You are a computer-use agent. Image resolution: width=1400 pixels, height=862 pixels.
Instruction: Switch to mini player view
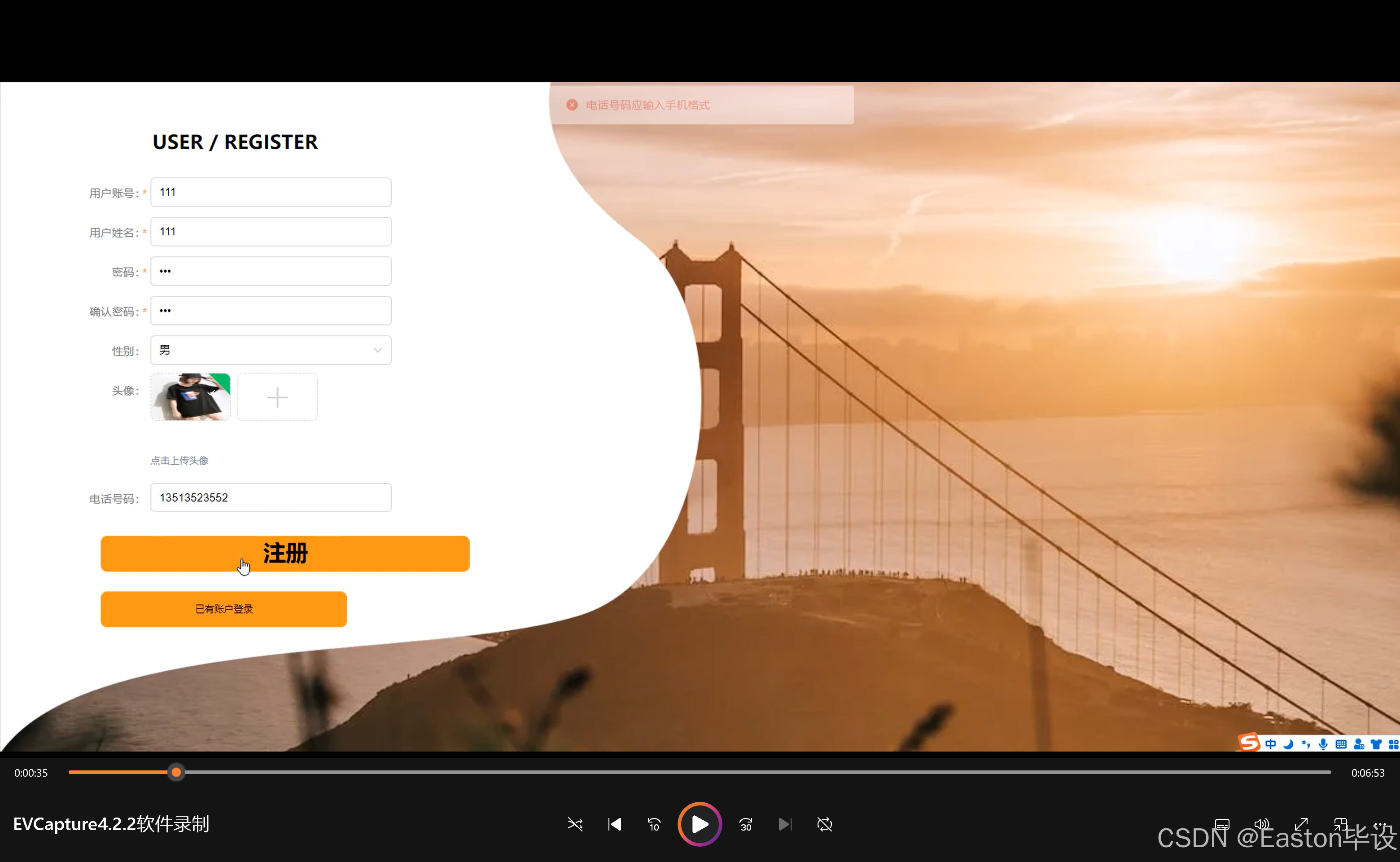coord(1340,824)
